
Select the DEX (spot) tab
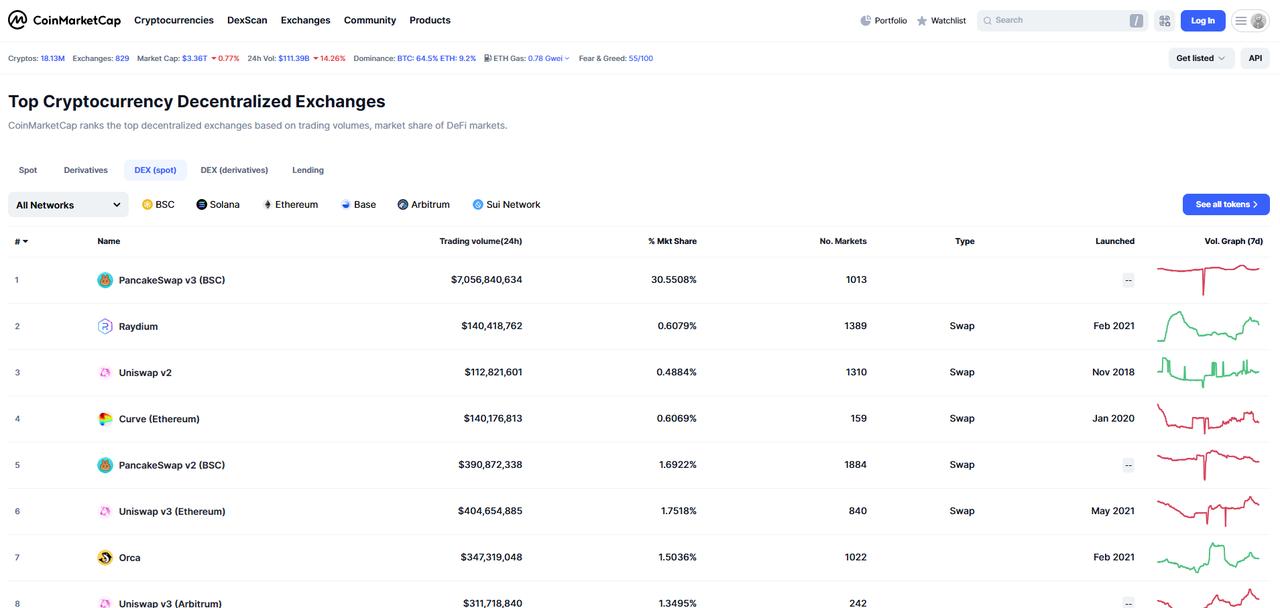pos(155,170)
